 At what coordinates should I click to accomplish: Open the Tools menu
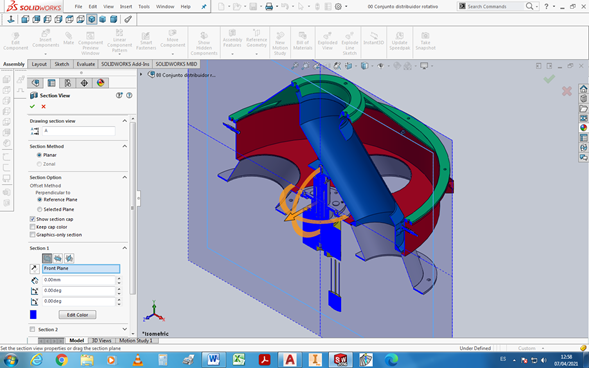143,6
